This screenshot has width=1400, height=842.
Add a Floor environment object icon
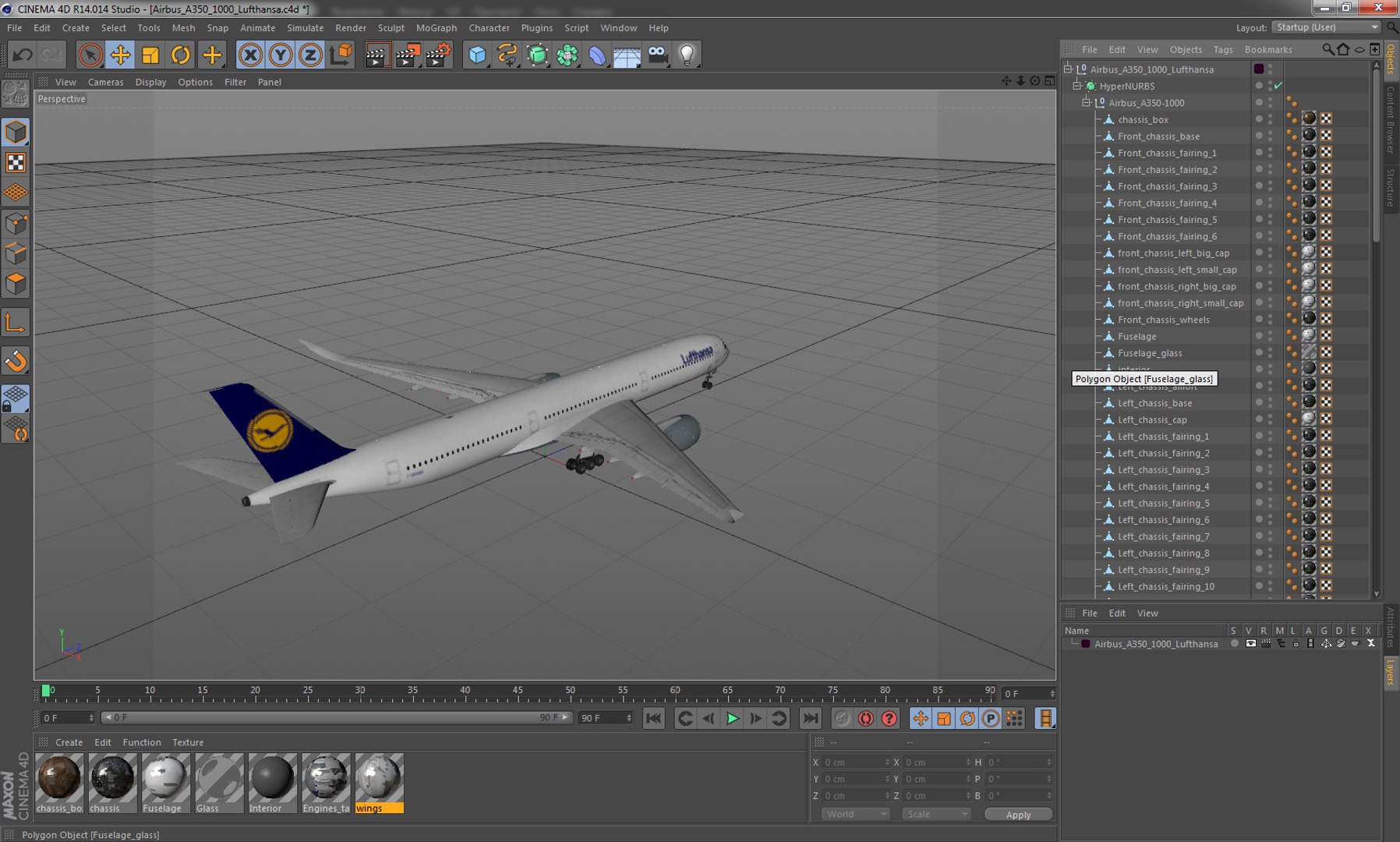point(627,55)
